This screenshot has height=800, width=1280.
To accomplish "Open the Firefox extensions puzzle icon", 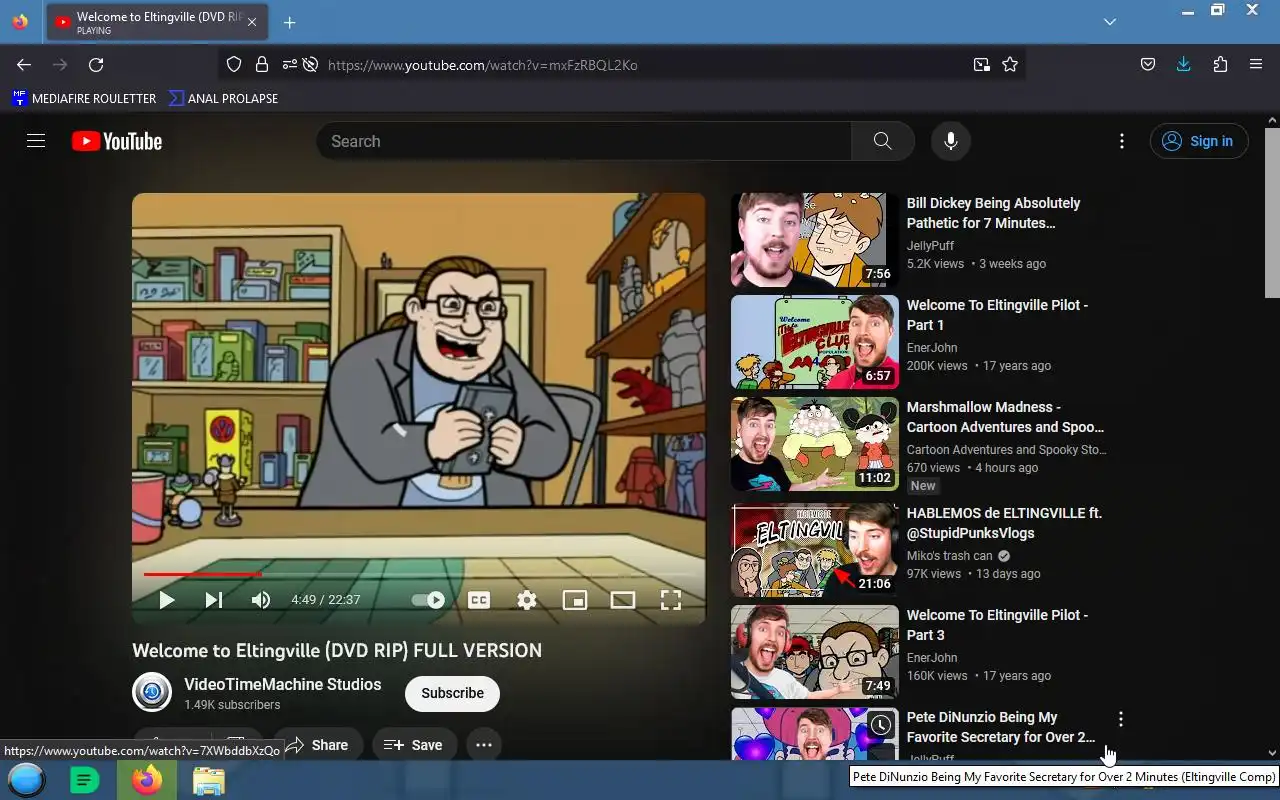I will [1220, 65].
